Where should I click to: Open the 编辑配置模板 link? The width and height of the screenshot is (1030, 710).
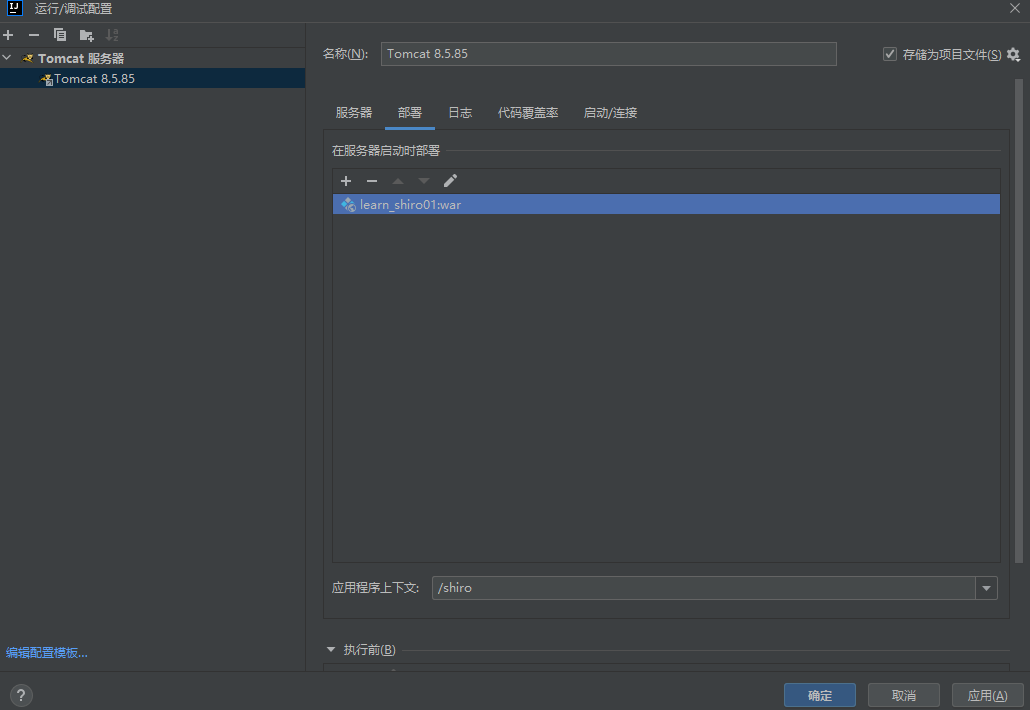pos(47,653)
